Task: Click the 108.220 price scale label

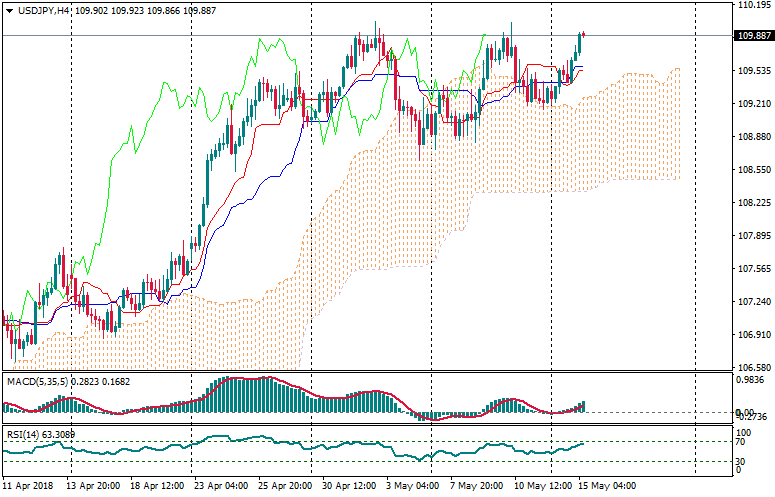Action: tap(751, 203)
